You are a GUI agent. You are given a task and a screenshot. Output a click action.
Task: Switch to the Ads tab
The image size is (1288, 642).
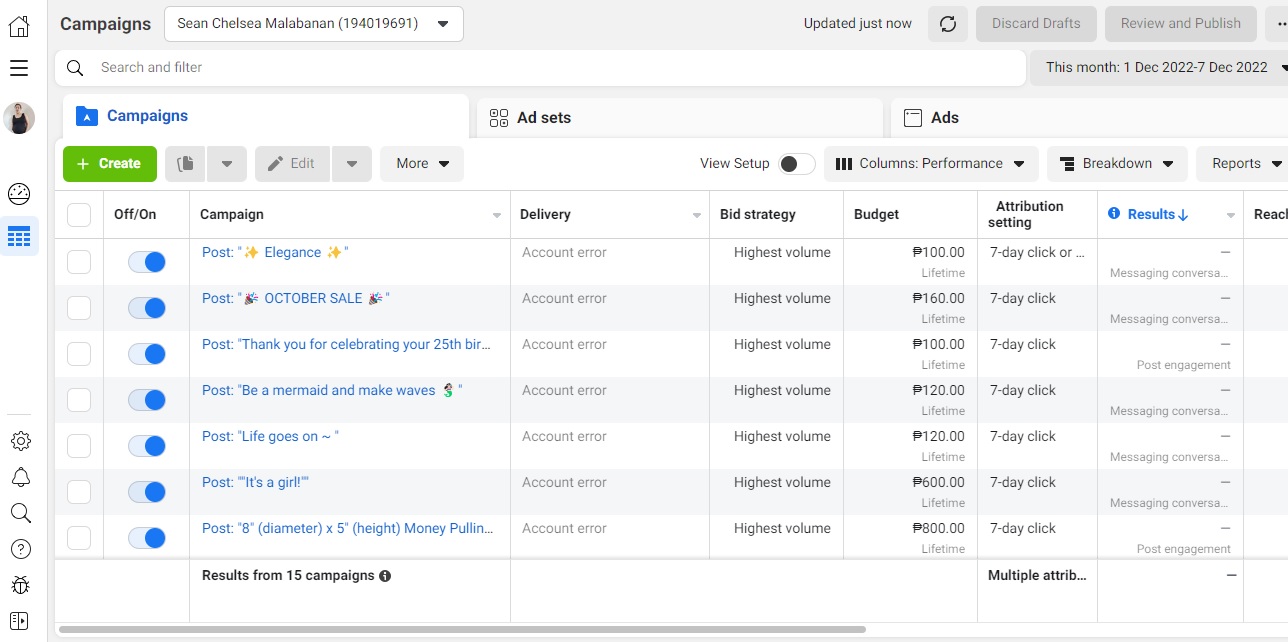click(944, 118)
